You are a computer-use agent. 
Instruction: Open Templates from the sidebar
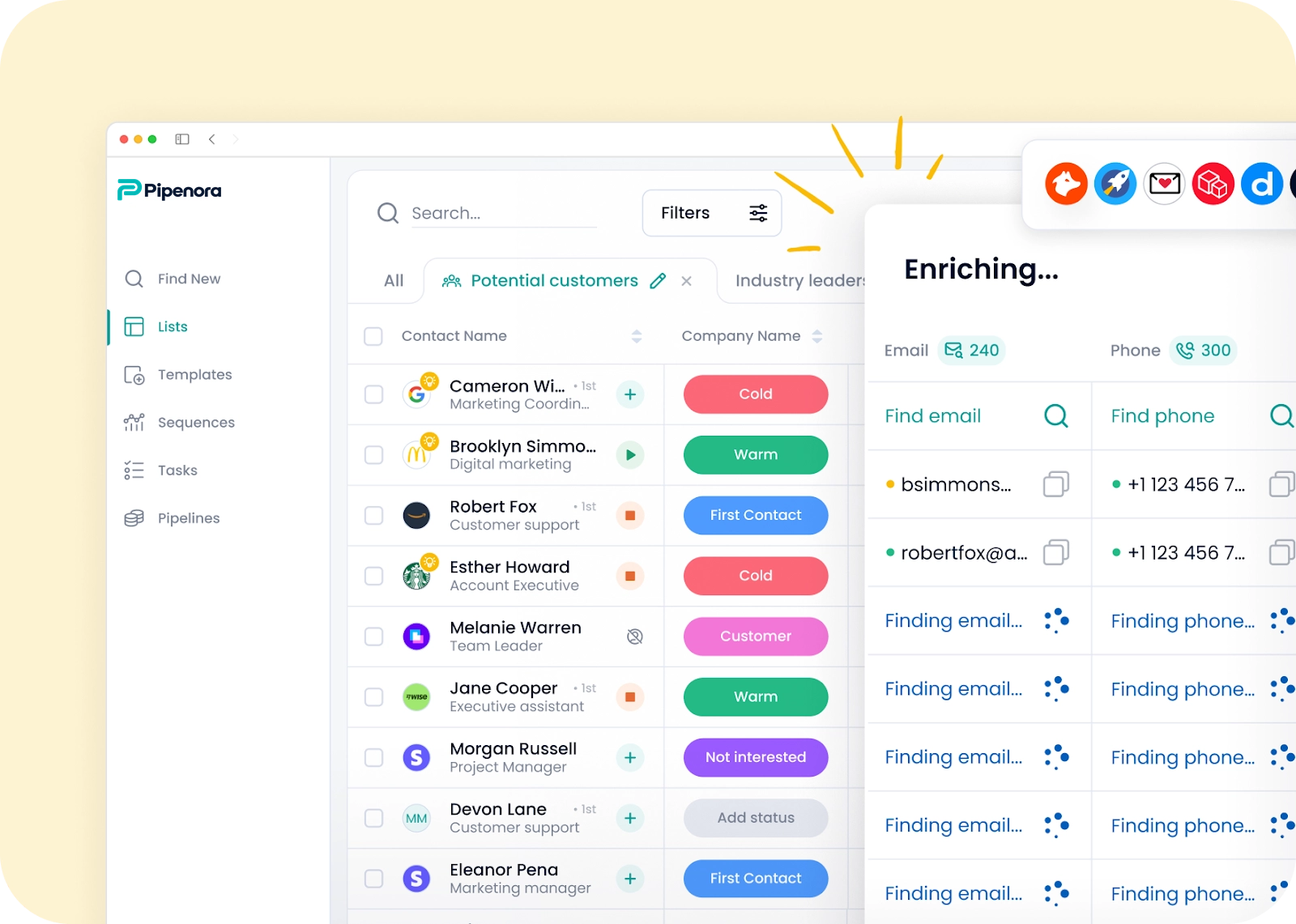click(x=178, y=375)
